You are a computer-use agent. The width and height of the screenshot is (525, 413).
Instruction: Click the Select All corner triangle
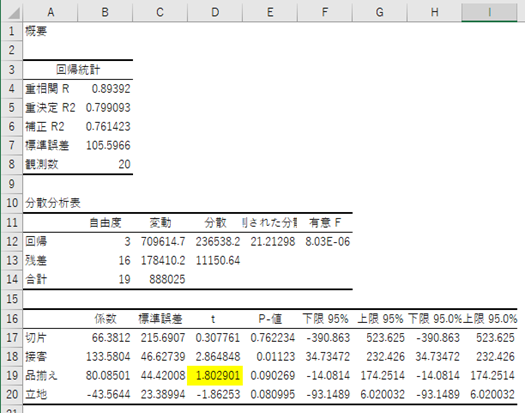coord(13,12)
